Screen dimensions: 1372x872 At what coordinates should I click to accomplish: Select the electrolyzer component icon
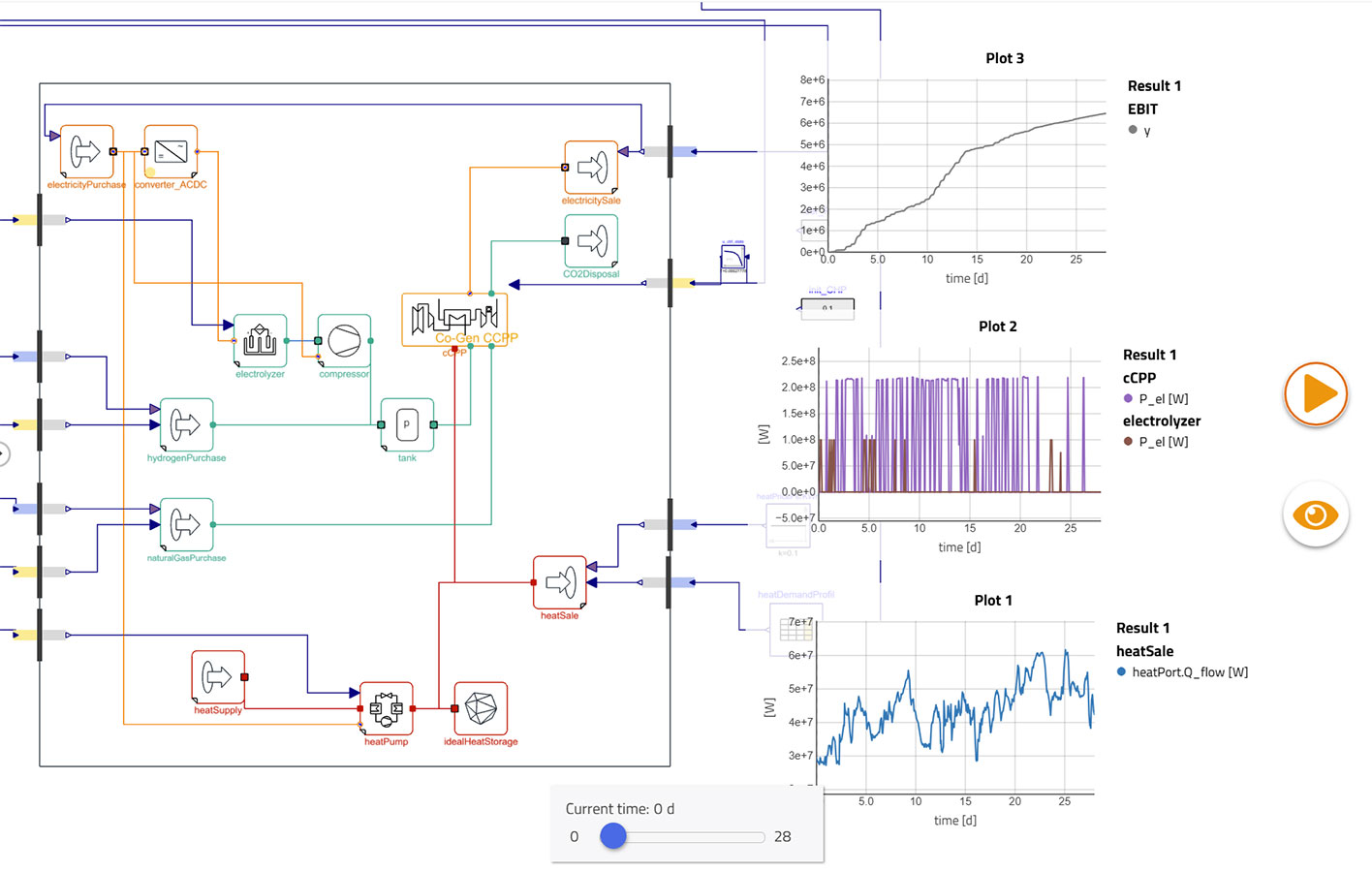pyautogui.click(x=259, y=341)
